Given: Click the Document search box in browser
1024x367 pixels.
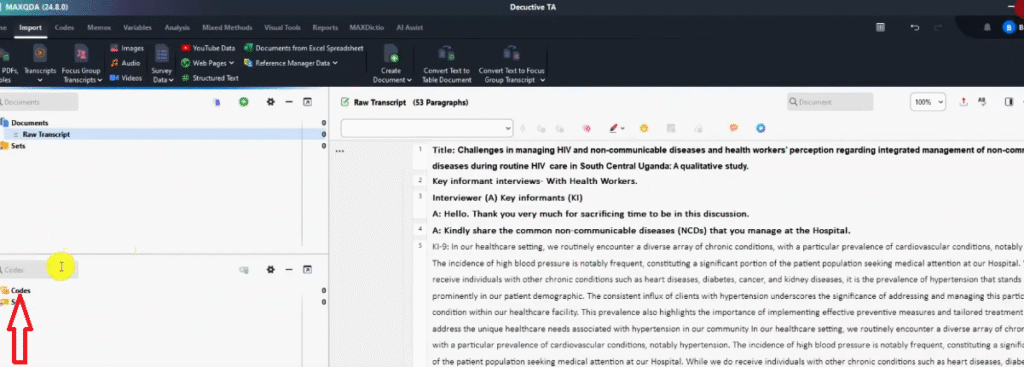Looking at the screenshot, I should (x=829, y=102).
